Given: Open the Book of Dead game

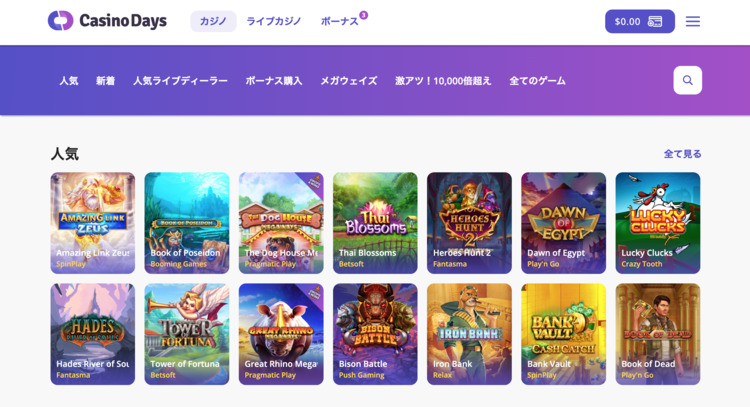Looking at the screenshot, I should coord(658,334).
